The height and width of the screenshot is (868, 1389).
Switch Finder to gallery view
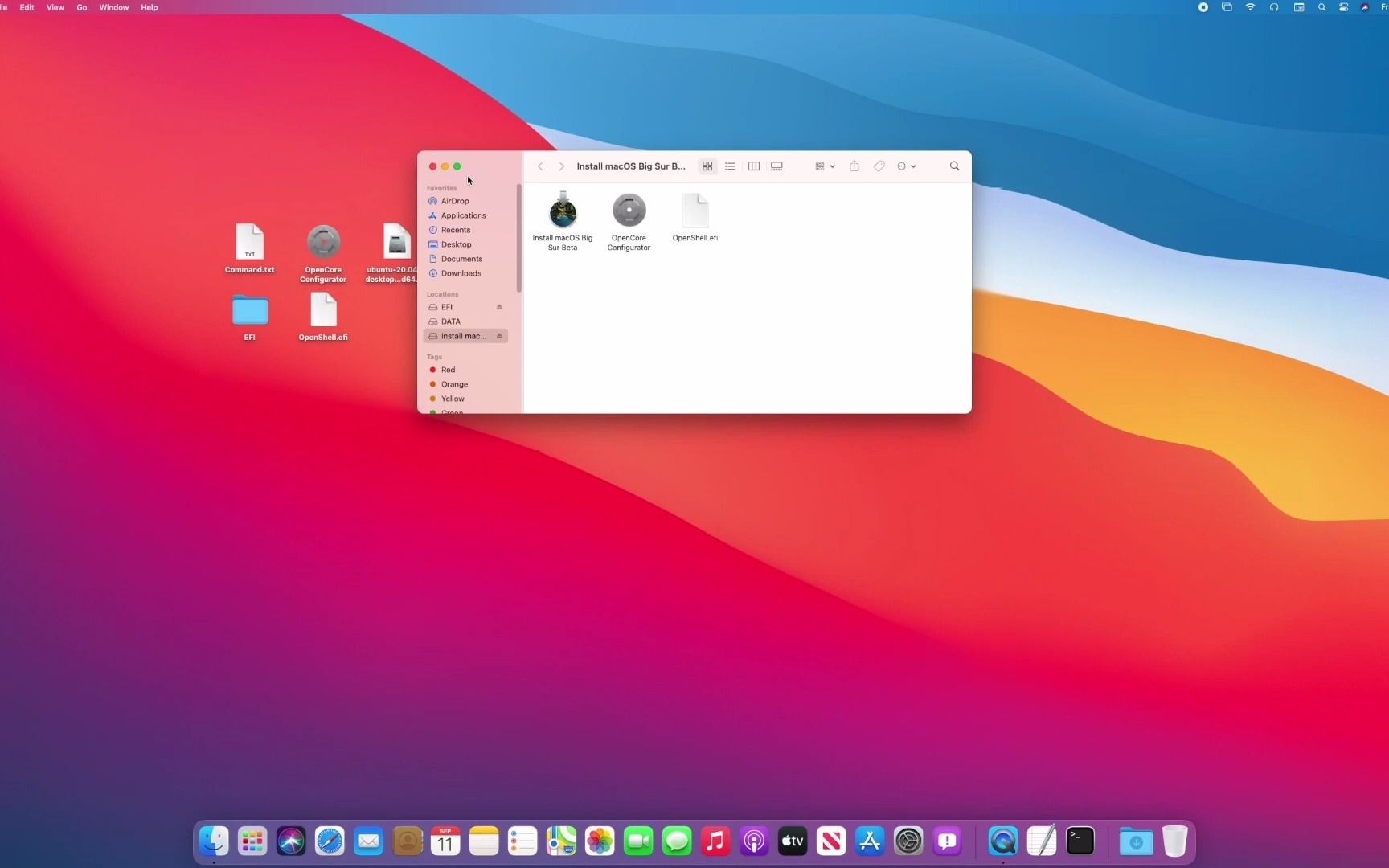[776, 166]
